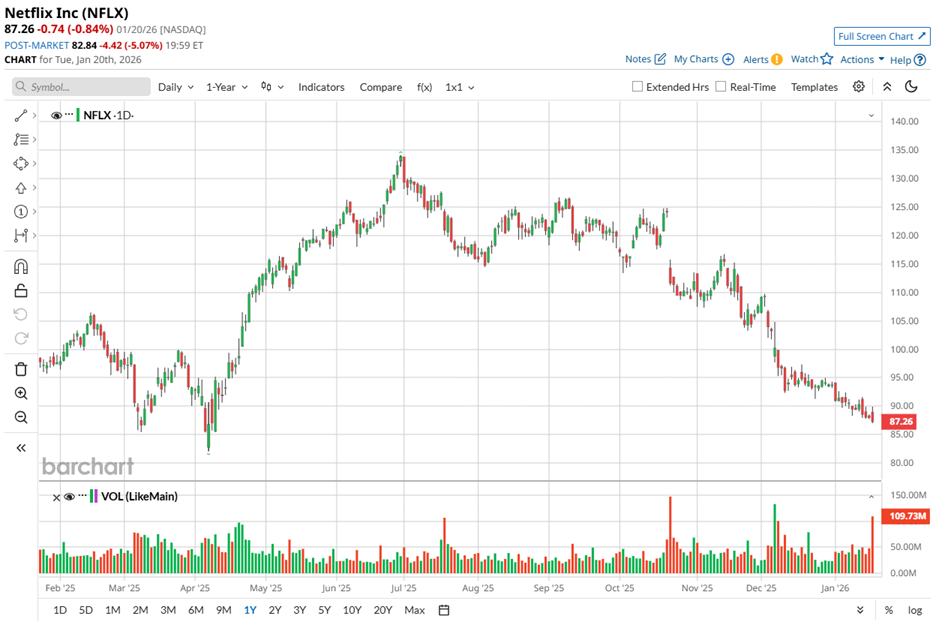
Task: Toggle VOL indicator visibility eye
Action: point(69,497)
